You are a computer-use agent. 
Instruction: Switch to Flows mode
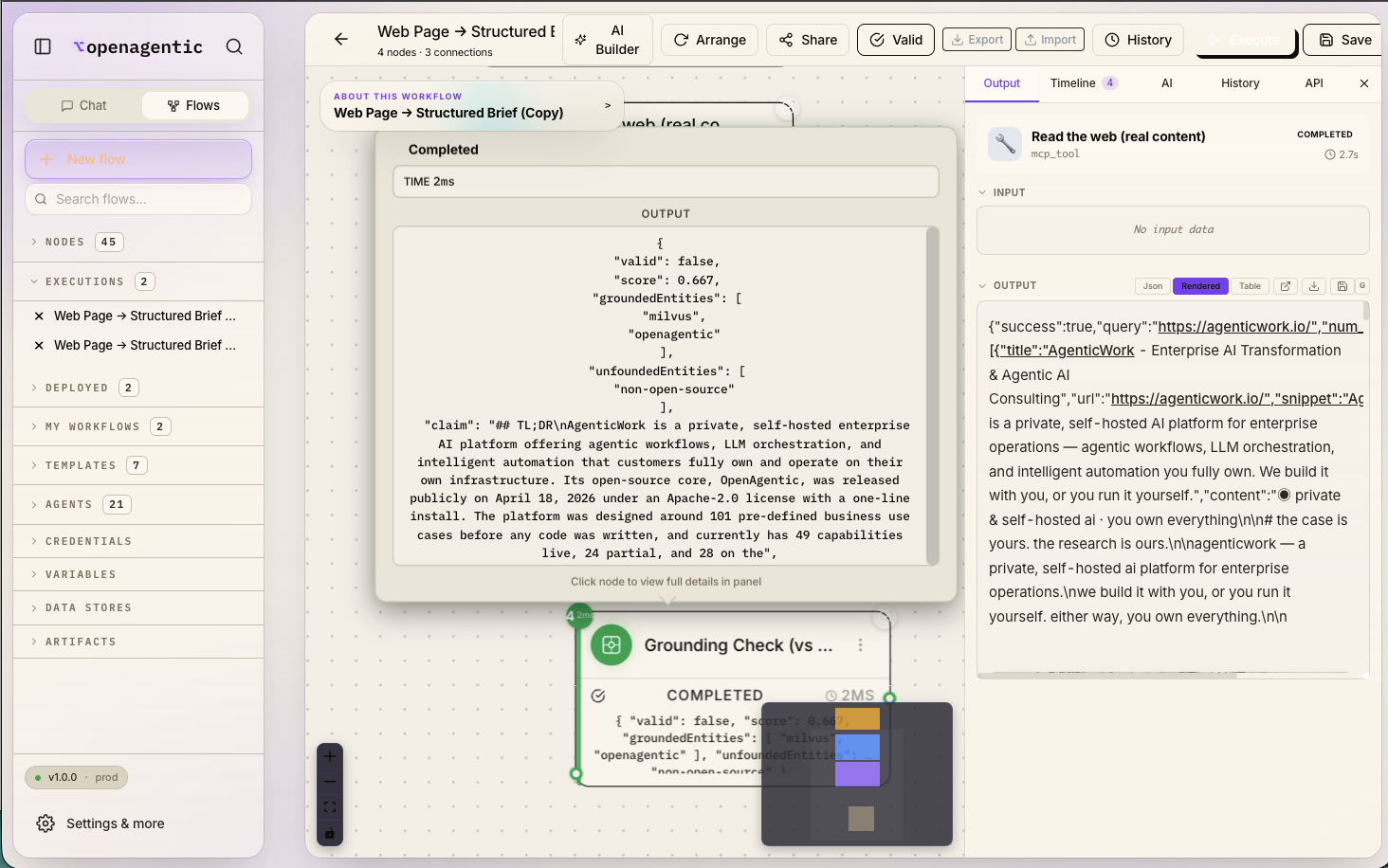194,105
